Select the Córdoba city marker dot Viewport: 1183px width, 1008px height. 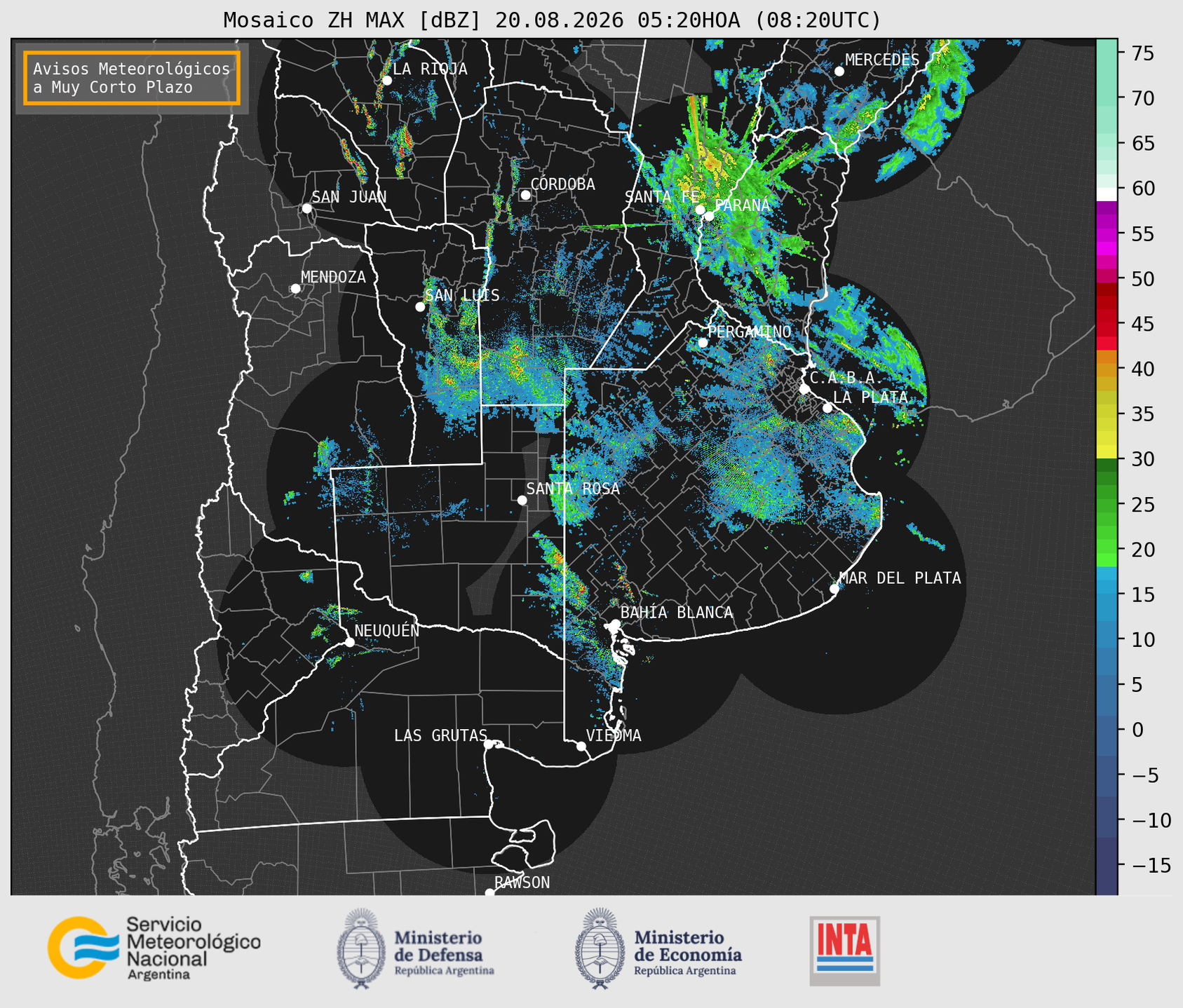click(525, 195)
